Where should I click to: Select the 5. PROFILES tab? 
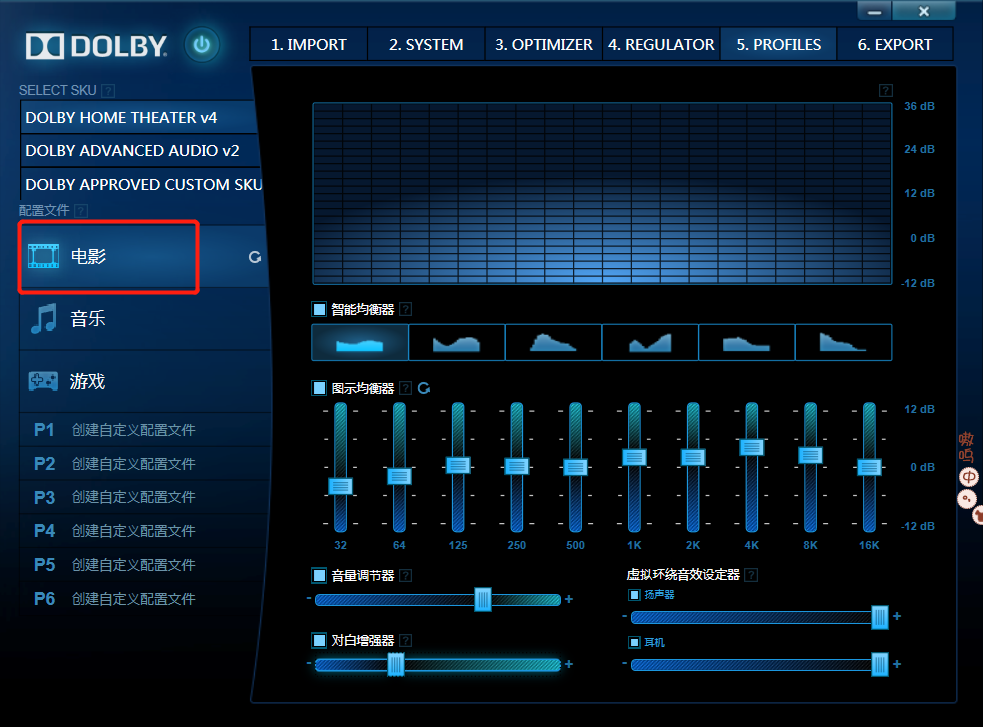(x=779, y=44)
